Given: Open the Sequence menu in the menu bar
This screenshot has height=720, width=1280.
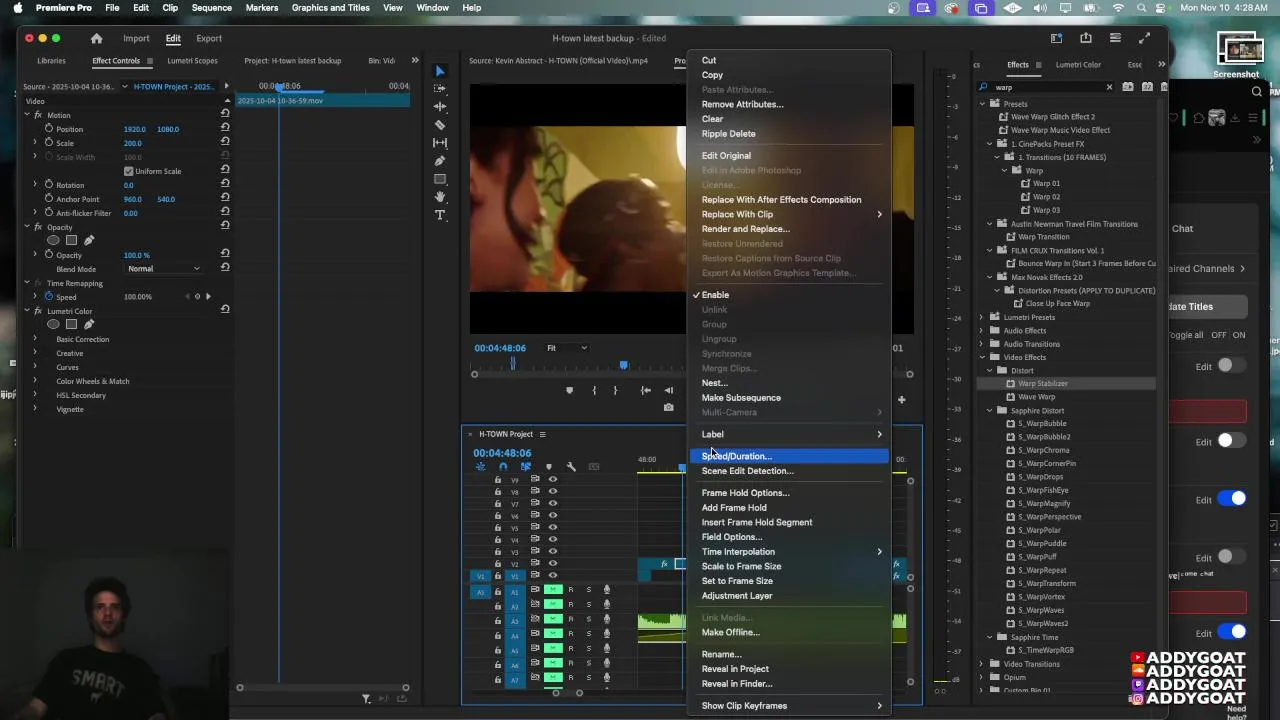Looking at the screenshot, I should point(211,8).
